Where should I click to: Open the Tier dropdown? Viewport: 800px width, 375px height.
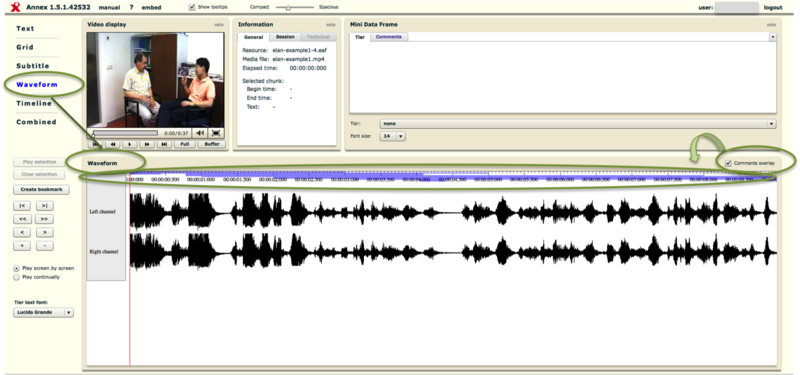(578, 124)
